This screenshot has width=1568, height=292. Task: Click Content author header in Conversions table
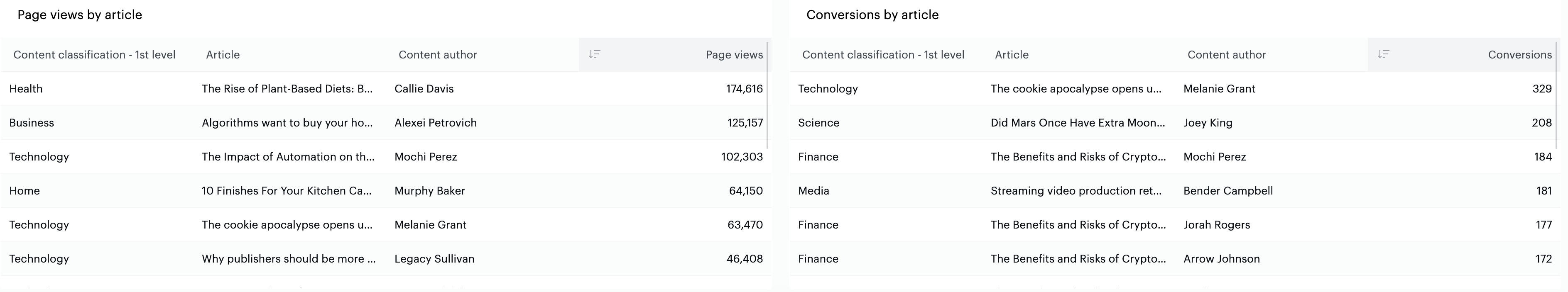tap(1227, 55)
